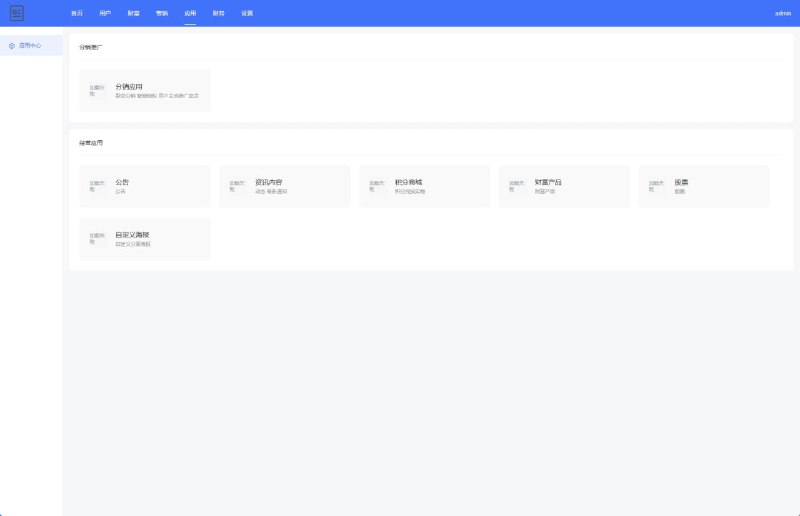Image resolution: width=800 pixels, height=516 pixels.
Task: Switch to the 财富 navigation item
Action: pyautogui.click(x=133, y=13)
